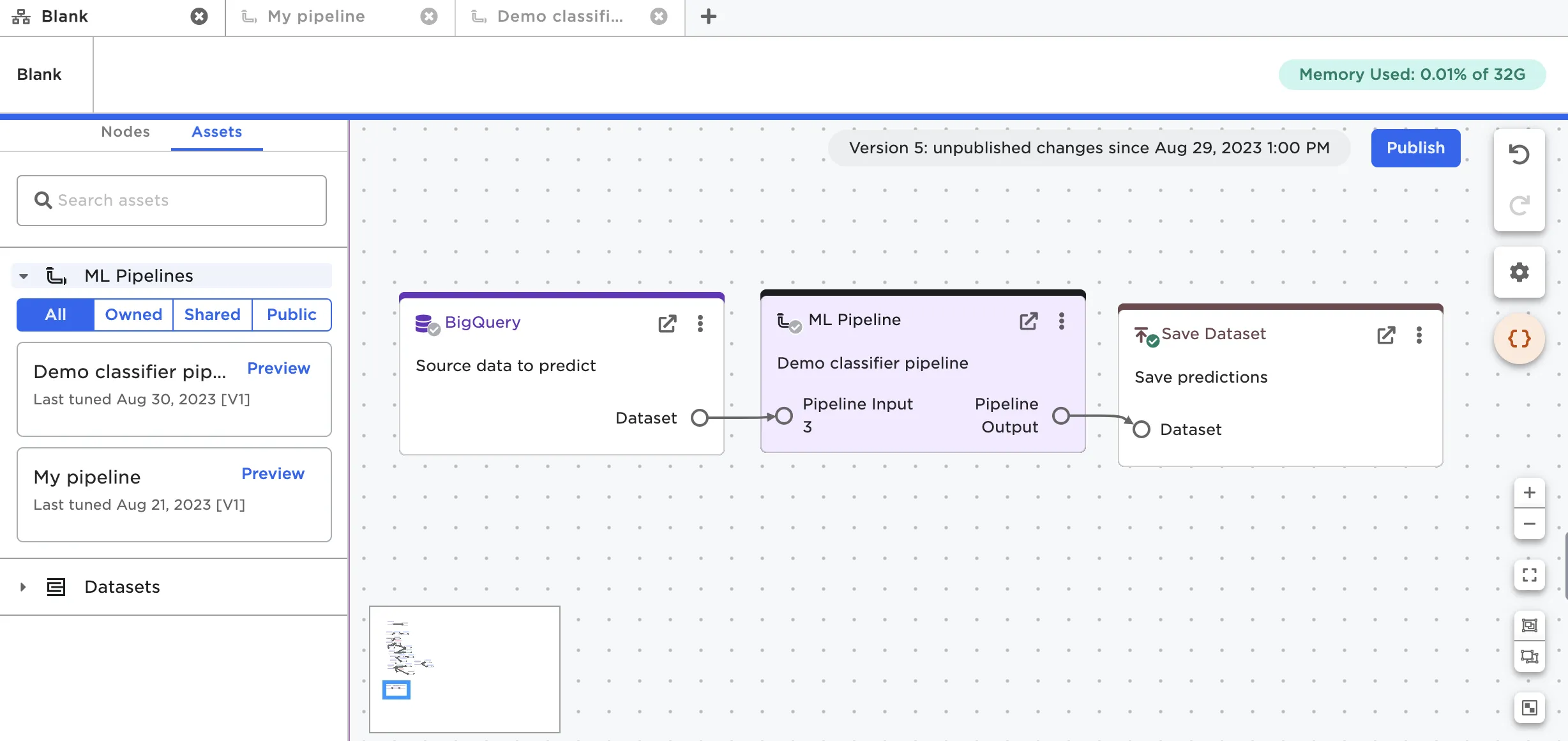Select the Public filter option

pos(291,314)
